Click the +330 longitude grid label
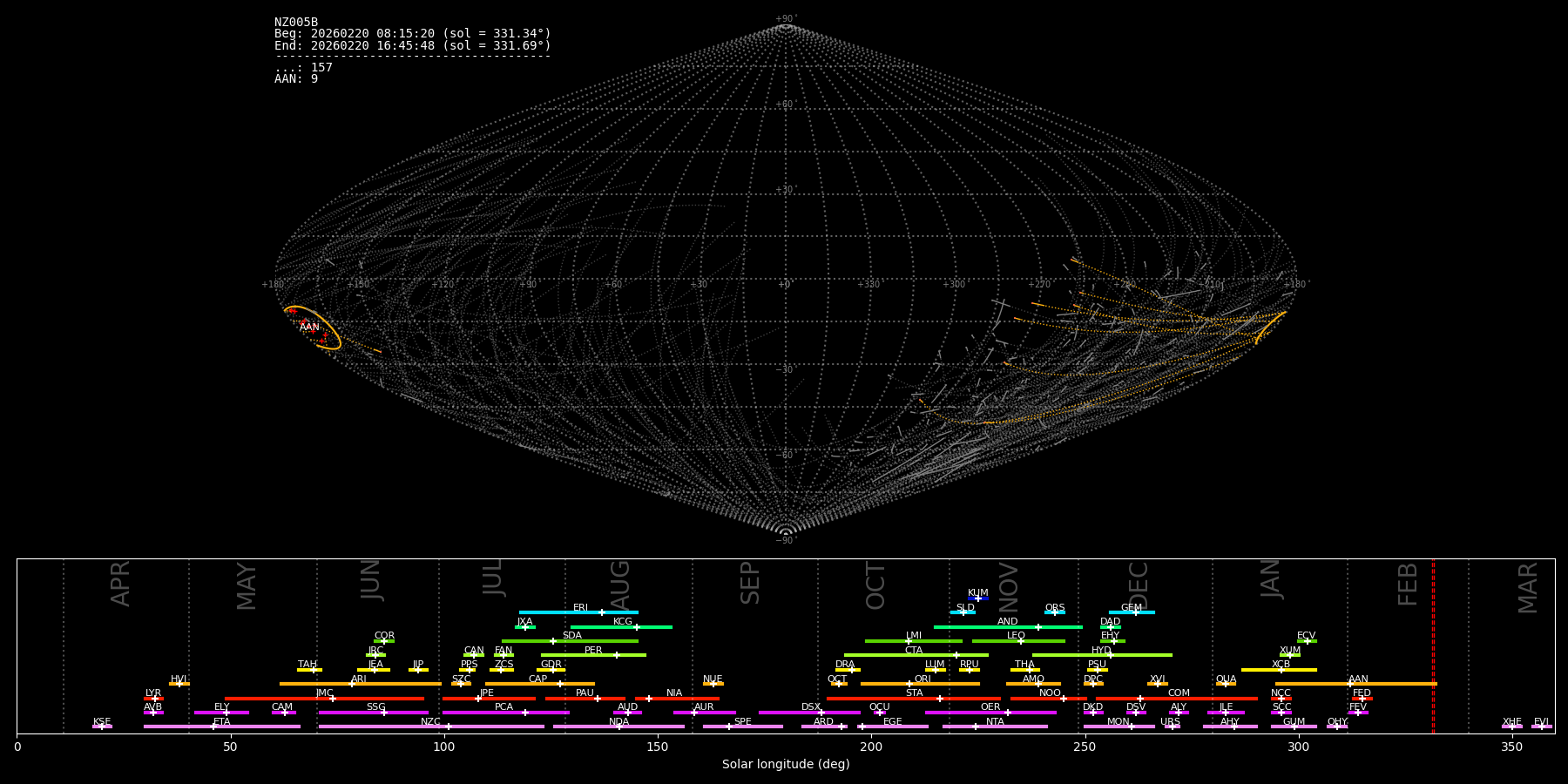 (x=868, y=285)
